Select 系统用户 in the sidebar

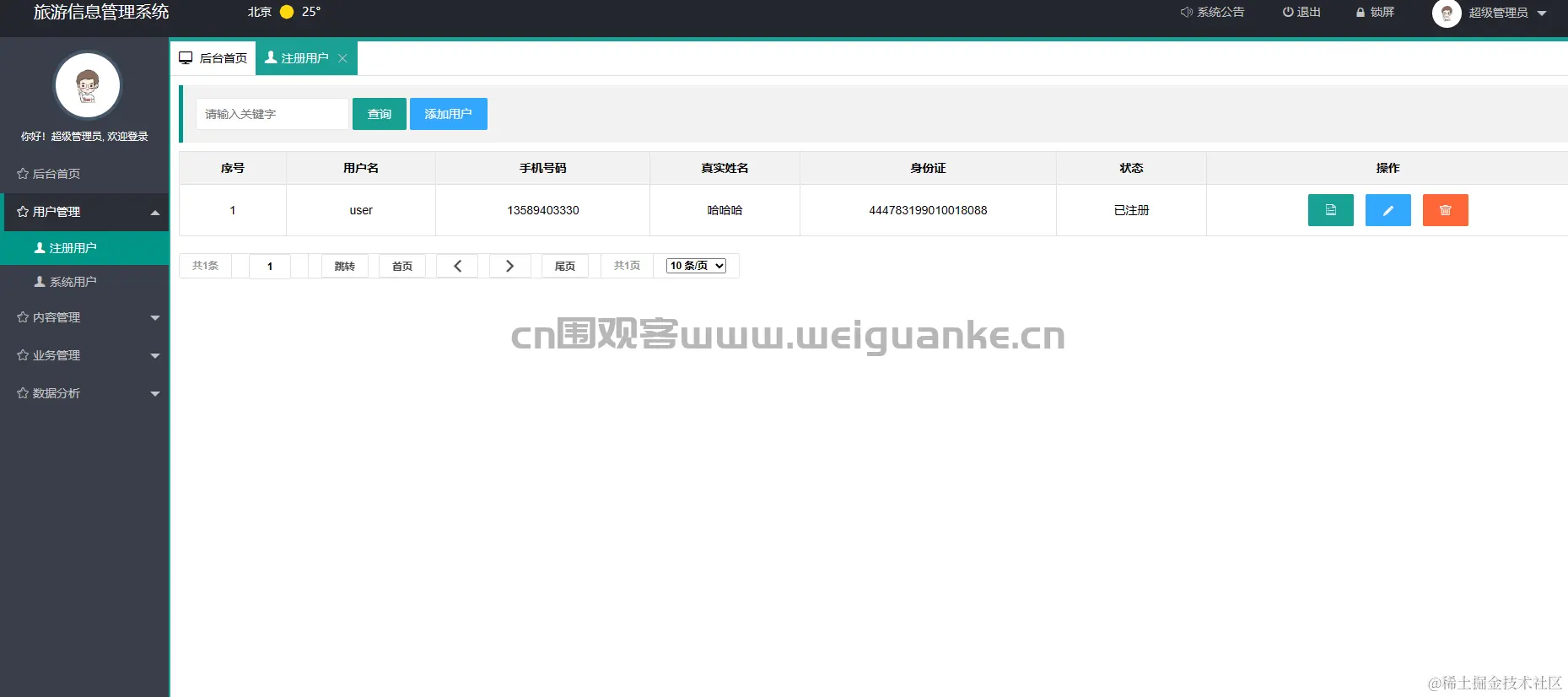tap(84, 282)
